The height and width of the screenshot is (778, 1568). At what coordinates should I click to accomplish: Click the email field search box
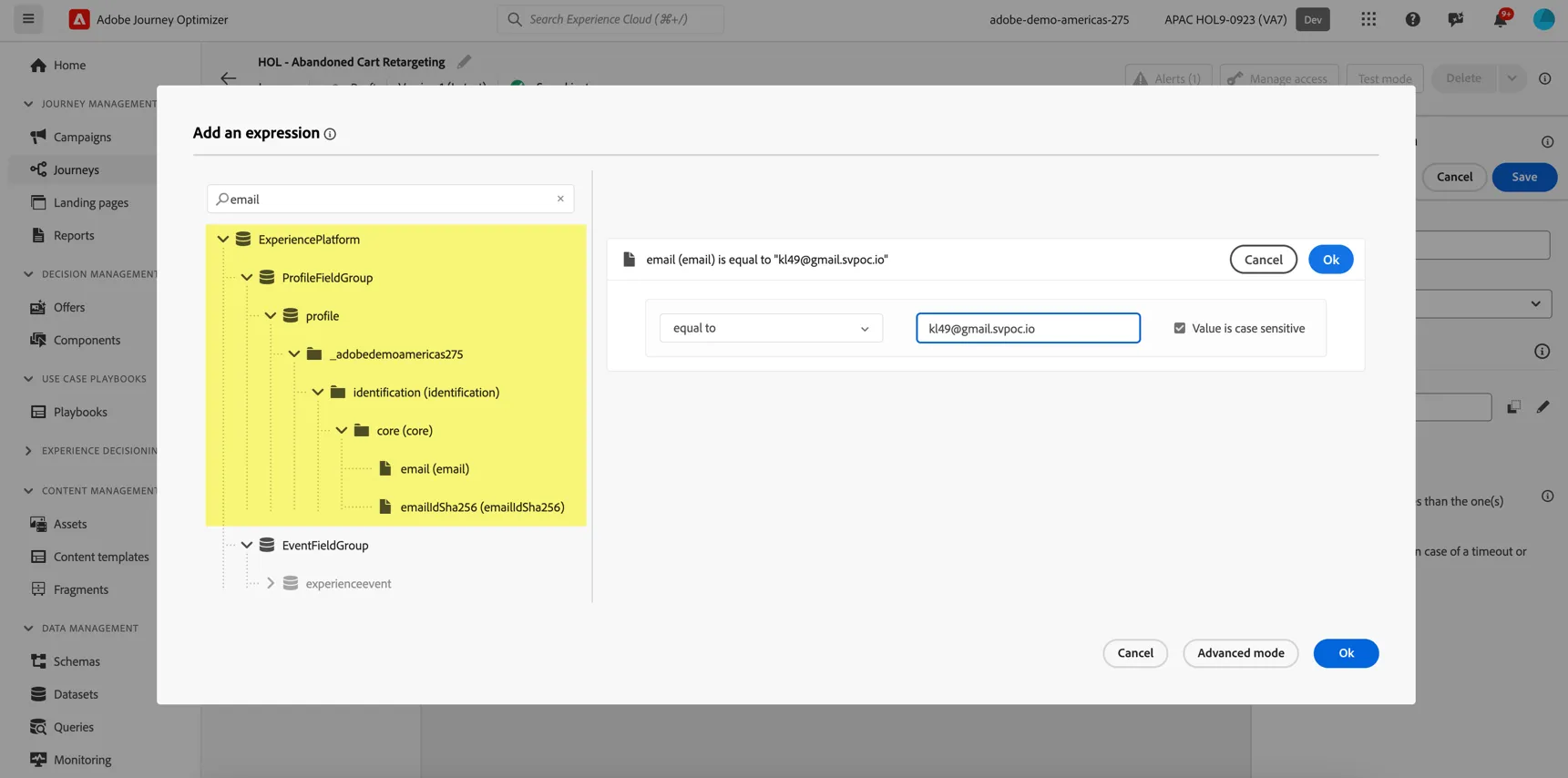click(x=390, y=199)
